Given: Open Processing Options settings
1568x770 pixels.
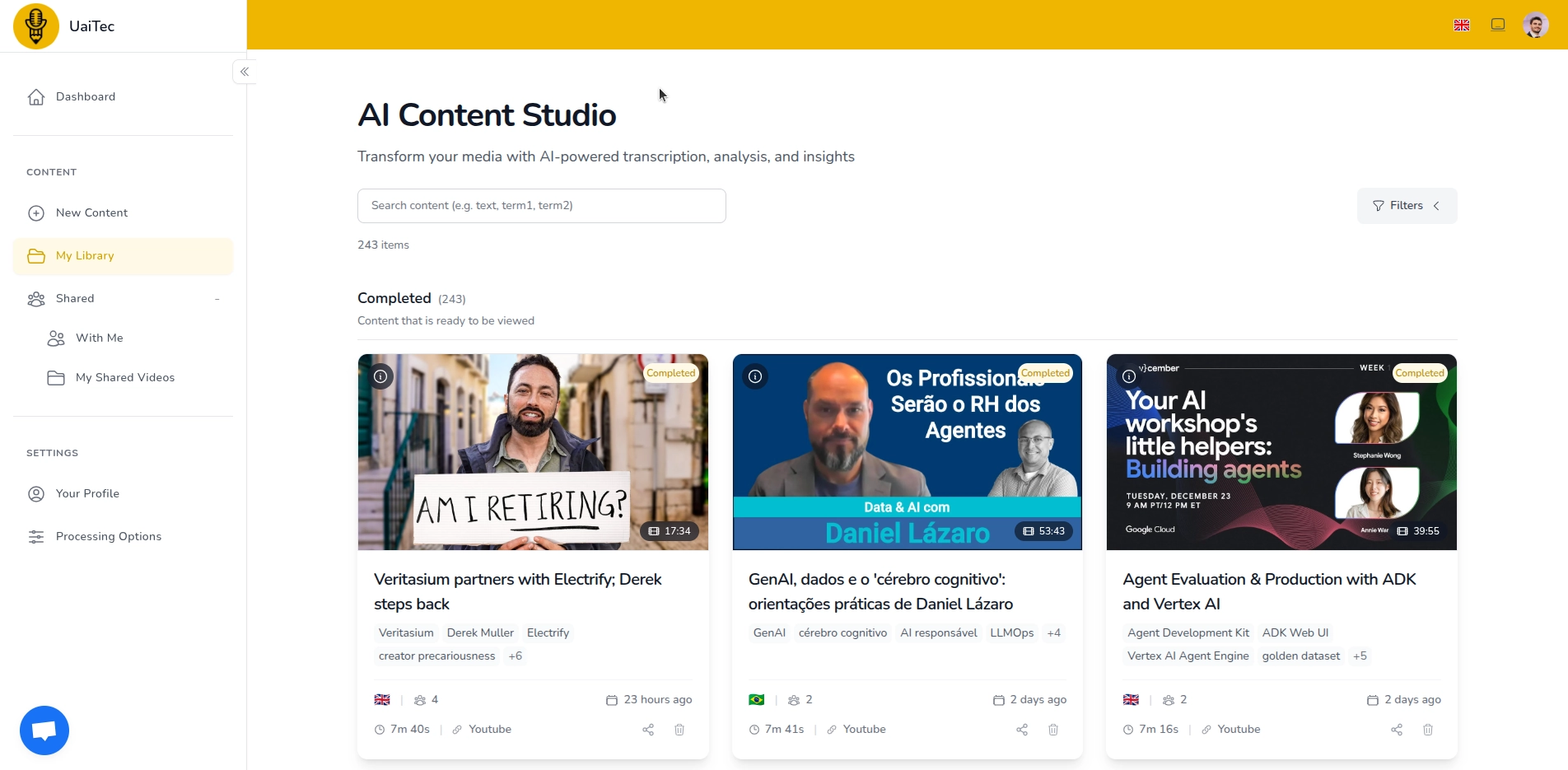Looking at the screenshot, I should (108, 537).
